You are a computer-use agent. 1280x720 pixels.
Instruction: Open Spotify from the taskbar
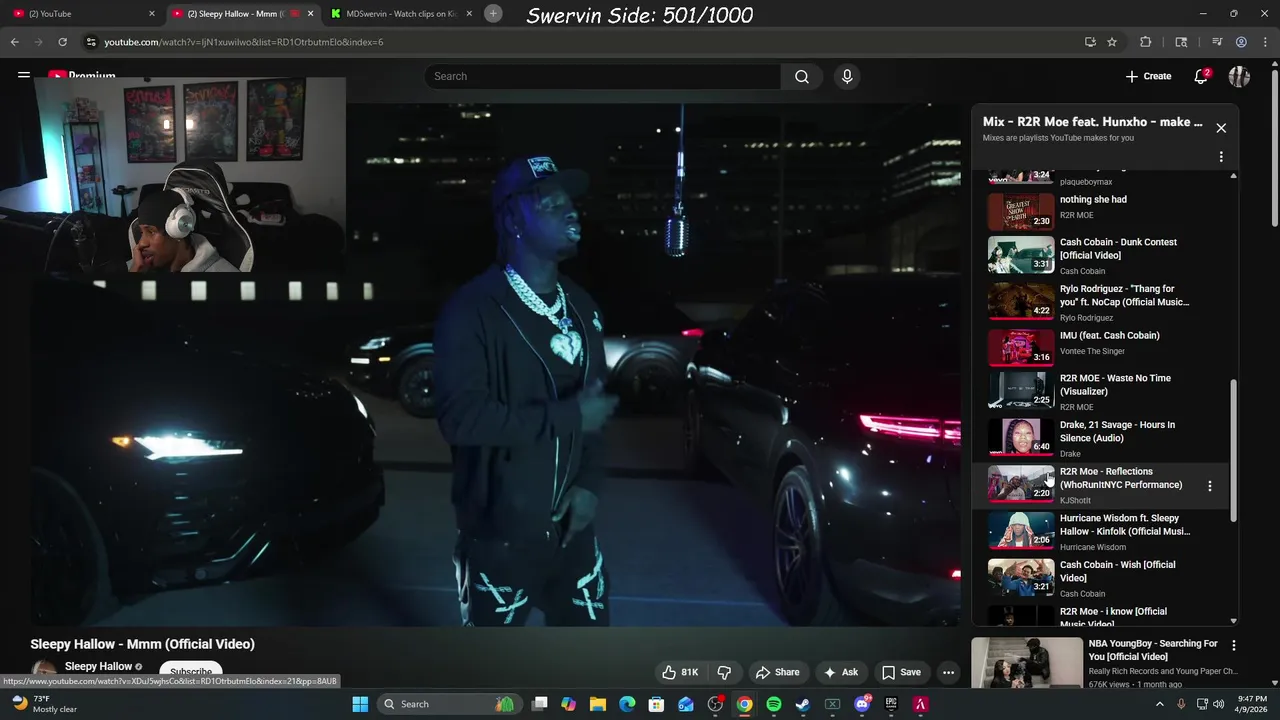(x=774, y=704)
